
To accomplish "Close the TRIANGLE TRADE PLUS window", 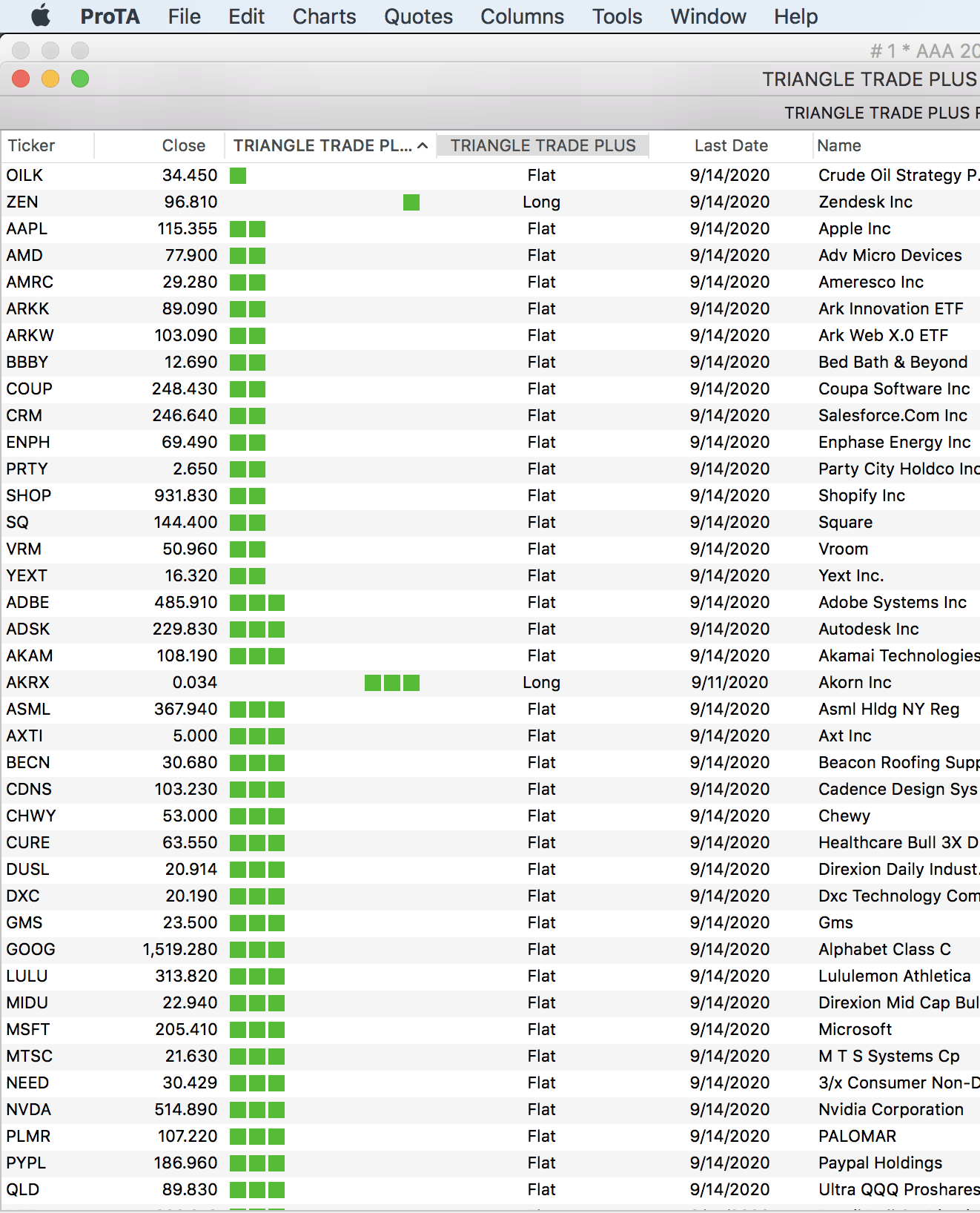I will [x=21, y=79].
